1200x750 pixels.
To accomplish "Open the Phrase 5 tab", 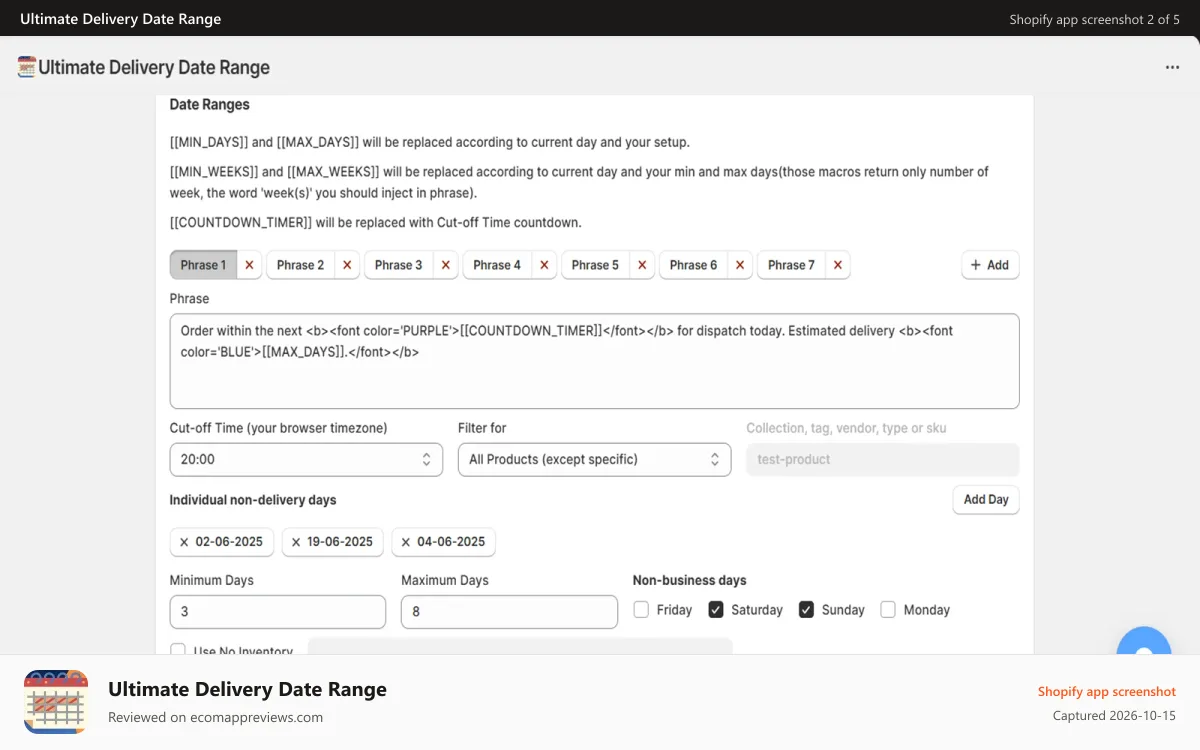I will pos(595,265).
